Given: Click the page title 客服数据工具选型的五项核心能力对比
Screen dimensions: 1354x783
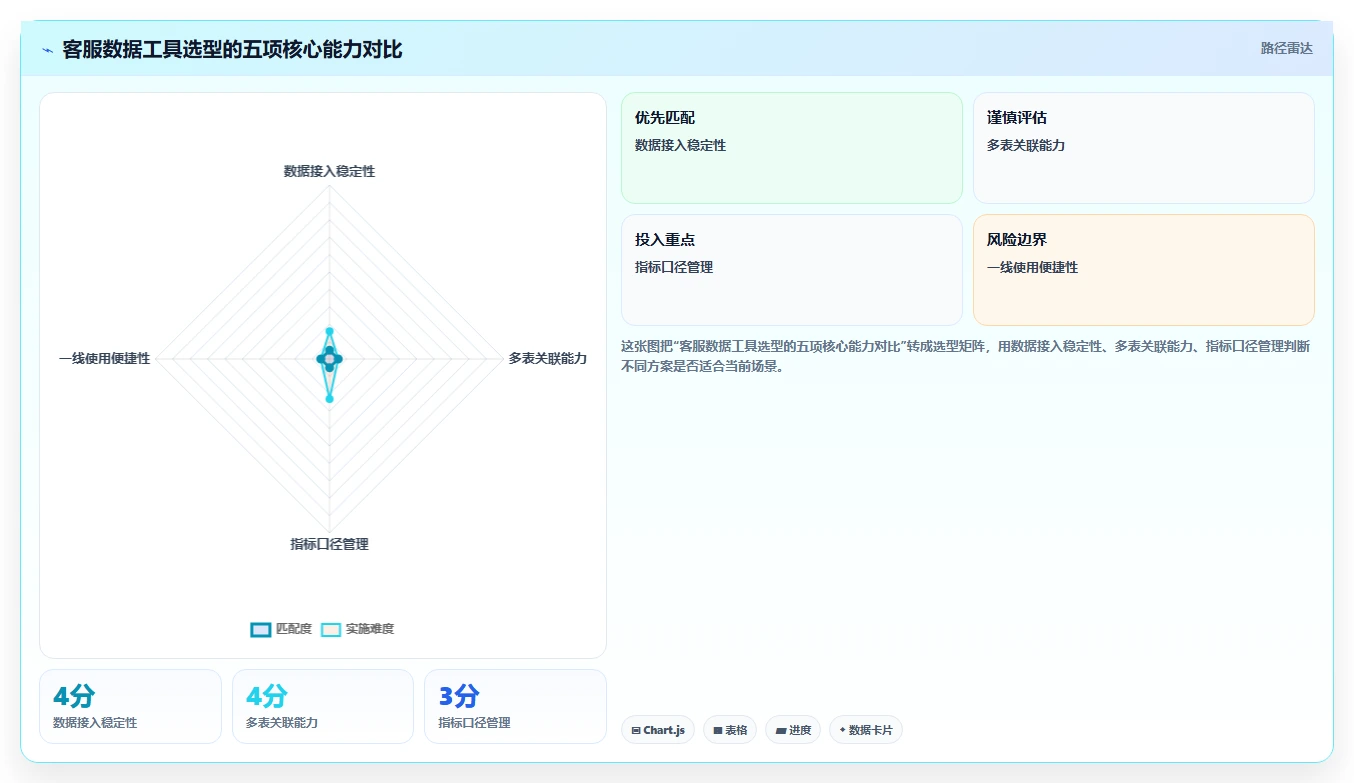Looking at the screenshot, I should tap(232, 49).
